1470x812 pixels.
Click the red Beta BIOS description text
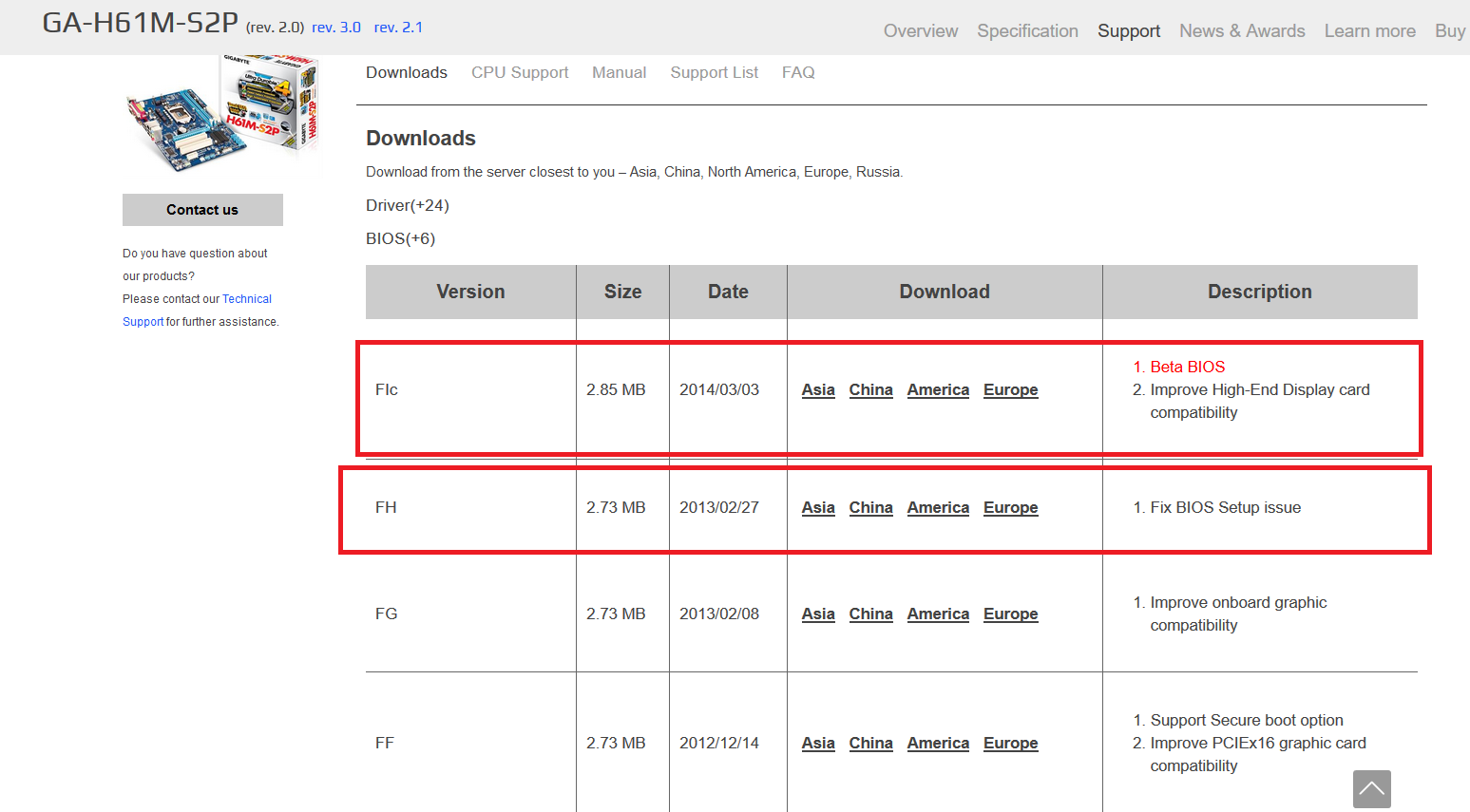1188,367
